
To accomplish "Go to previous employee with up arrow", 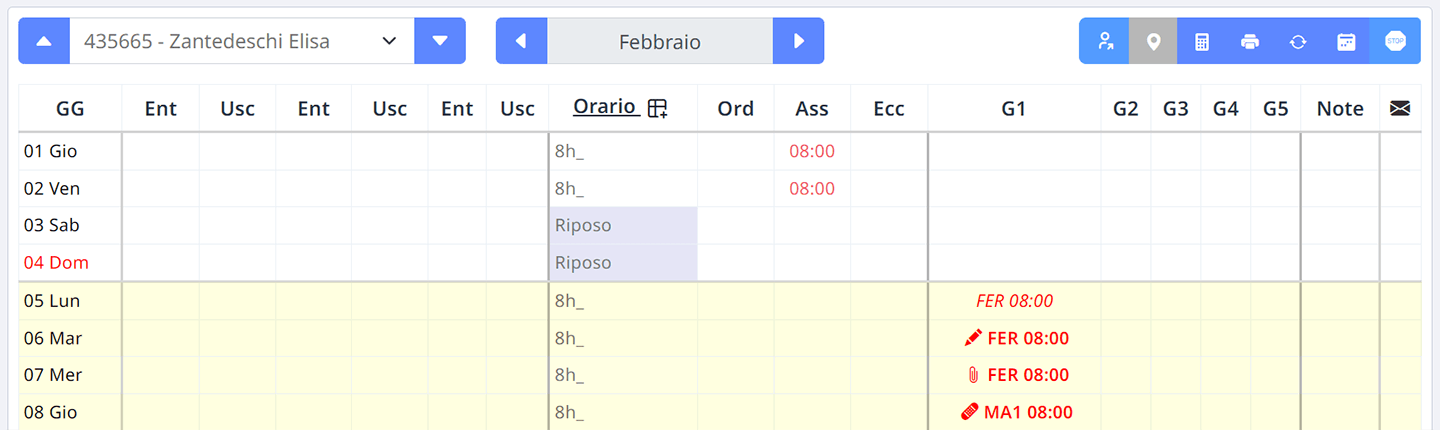I will point(43,41).
